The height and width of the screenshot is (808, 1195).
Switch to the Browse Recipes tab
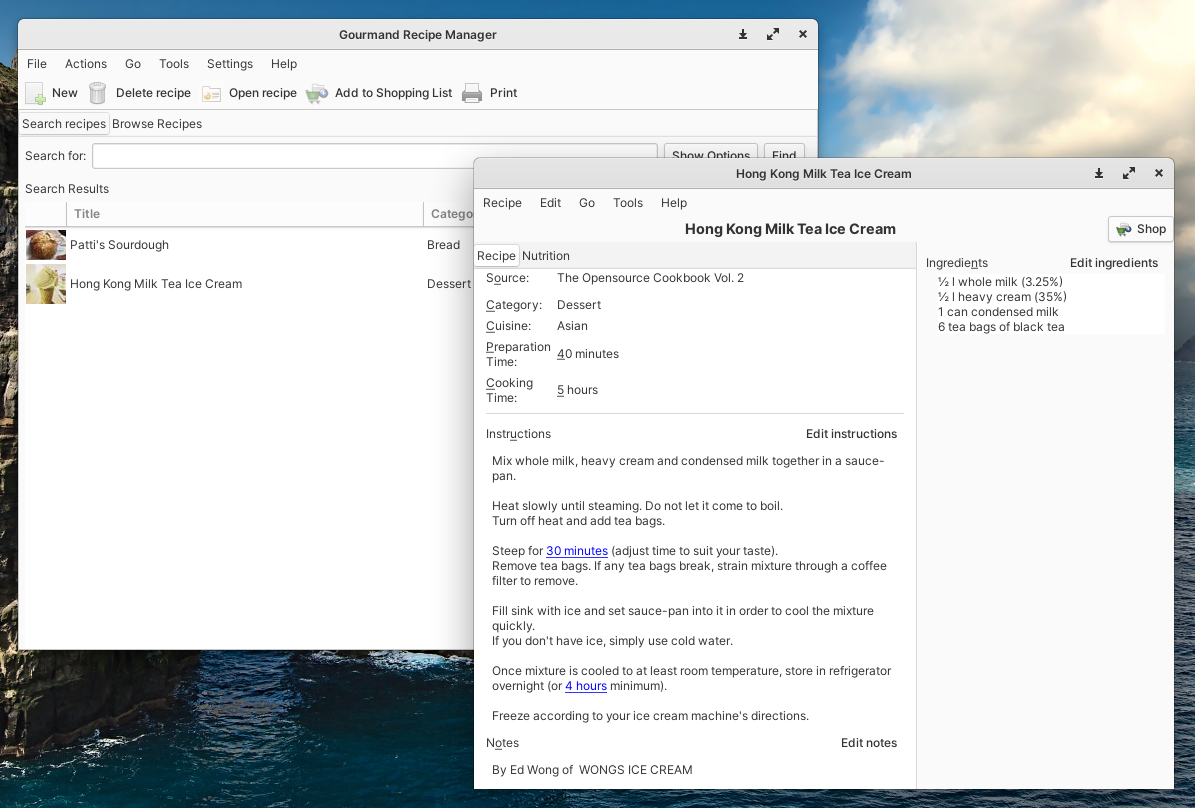[x=157, y=124]
